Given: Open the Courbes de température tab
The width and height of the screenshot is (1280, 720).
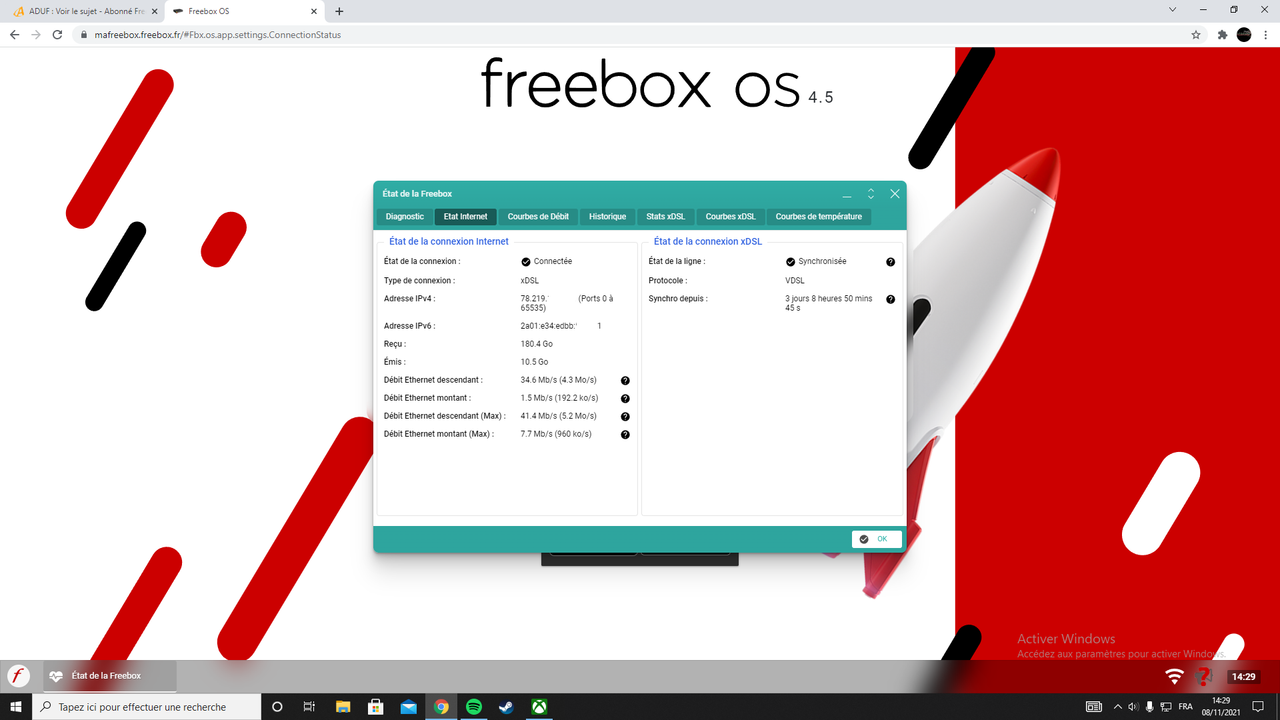Looking at the screenshot, I should (x=819, y=217).
